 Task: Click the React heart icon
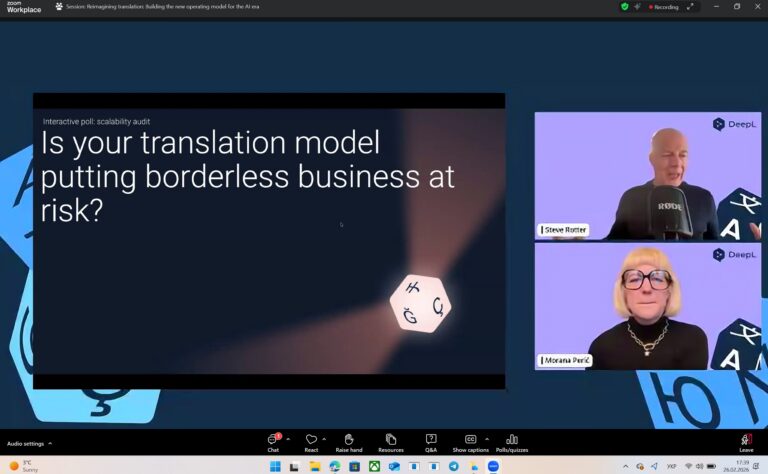tap(311, 440)
